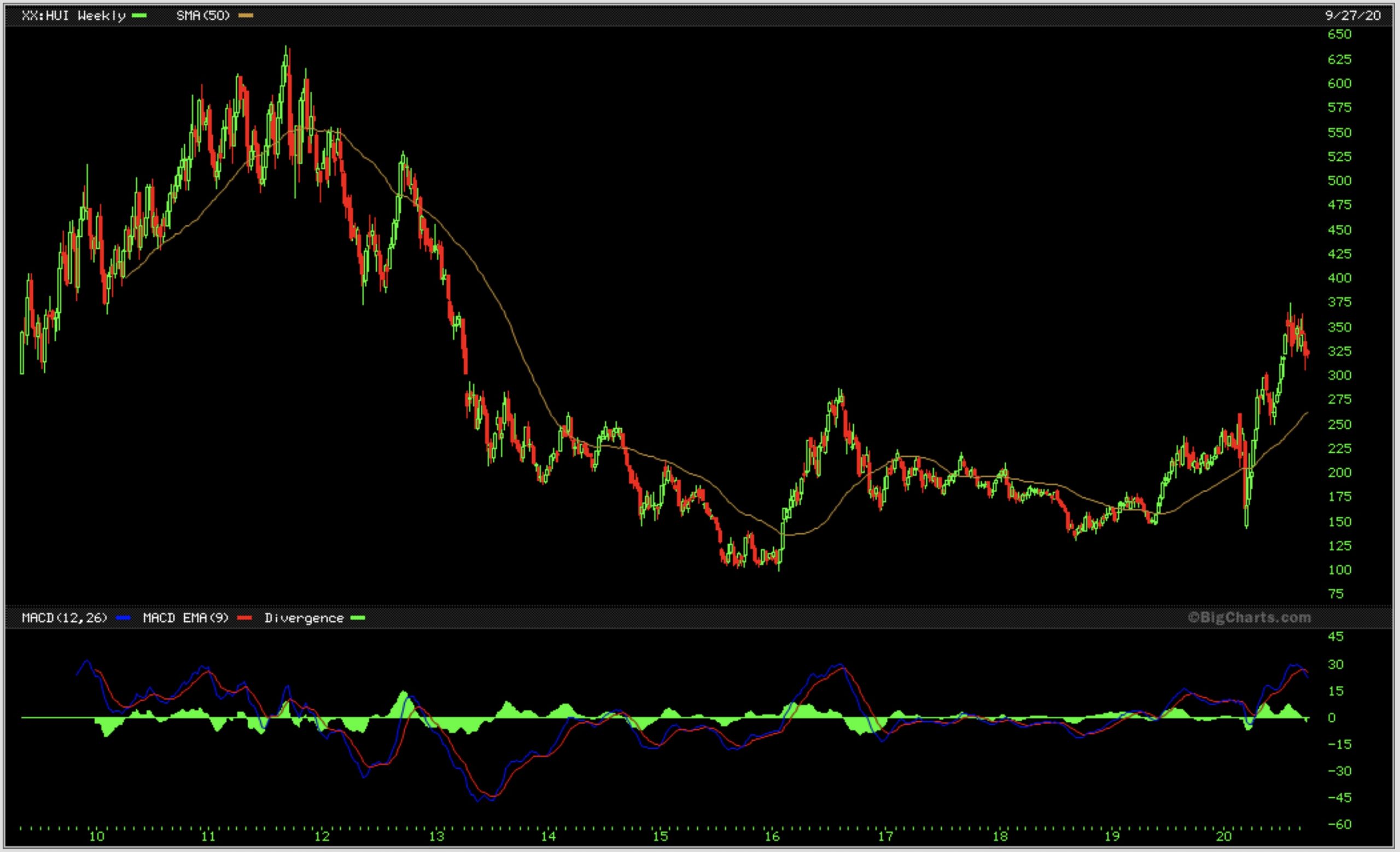Open the BigCharts.com watermark link
Viewport: 1400px width, 852px height.
click(1250, 617)
